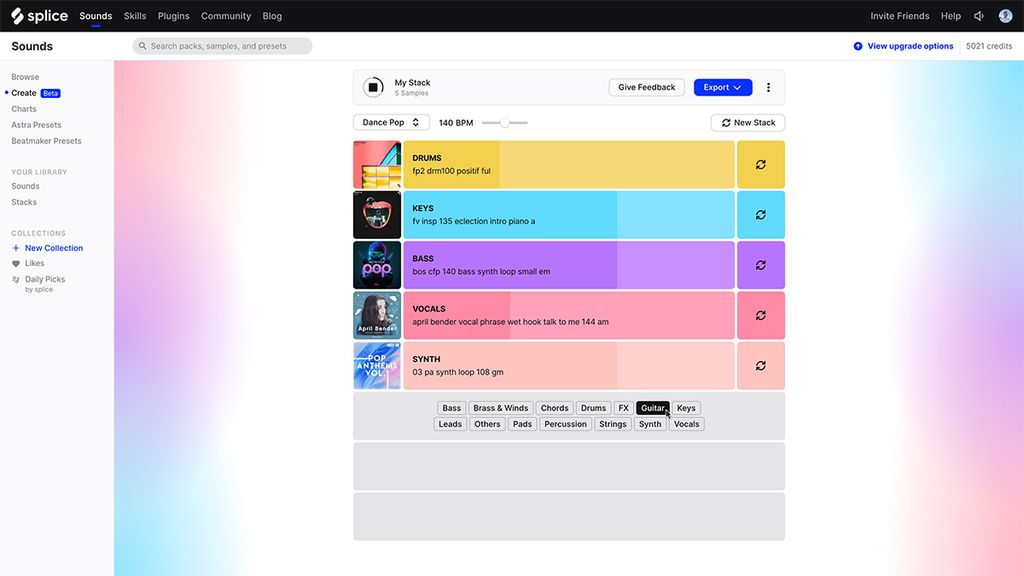
Task: Click the Give Feedback button
Action: tap(646, 87)
